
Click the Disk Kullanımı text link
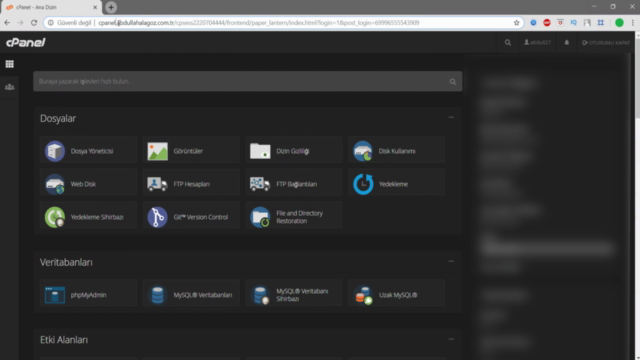397,151
